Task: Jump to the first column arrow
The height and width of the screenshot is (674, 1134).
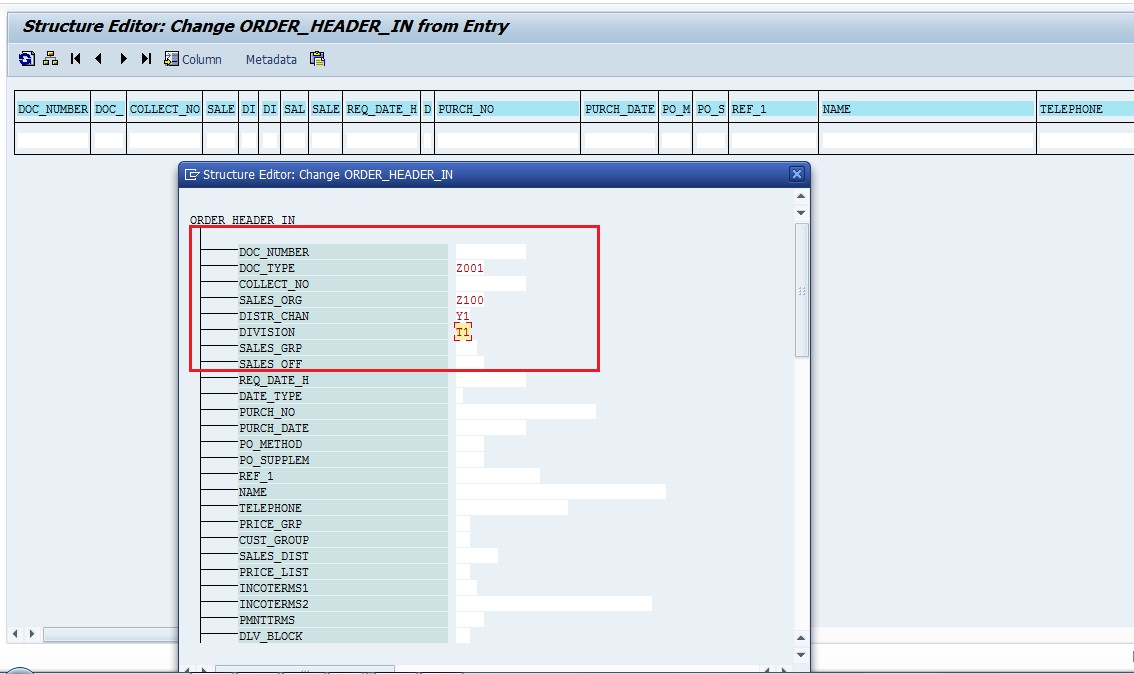Action: click(x=76, y=59)
